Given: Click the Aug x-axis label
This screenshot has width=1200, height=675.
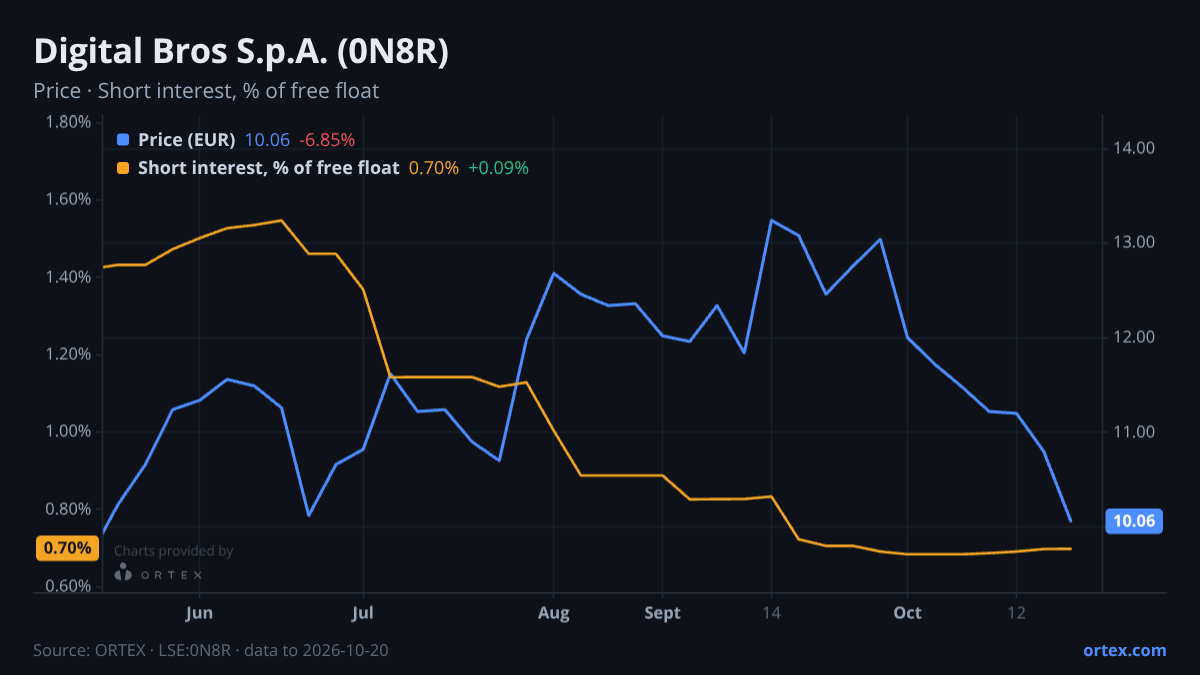Looking at the screenshot, I should (553, 613).
